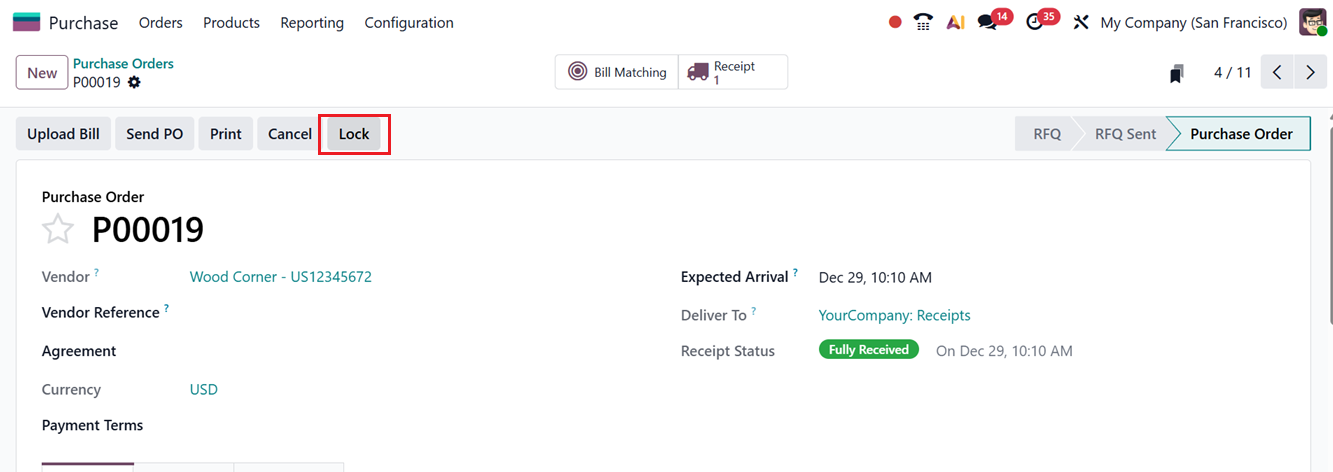Open the Receipt smart button
Viewport: 1333px width, 472px height.
(732, 72)
